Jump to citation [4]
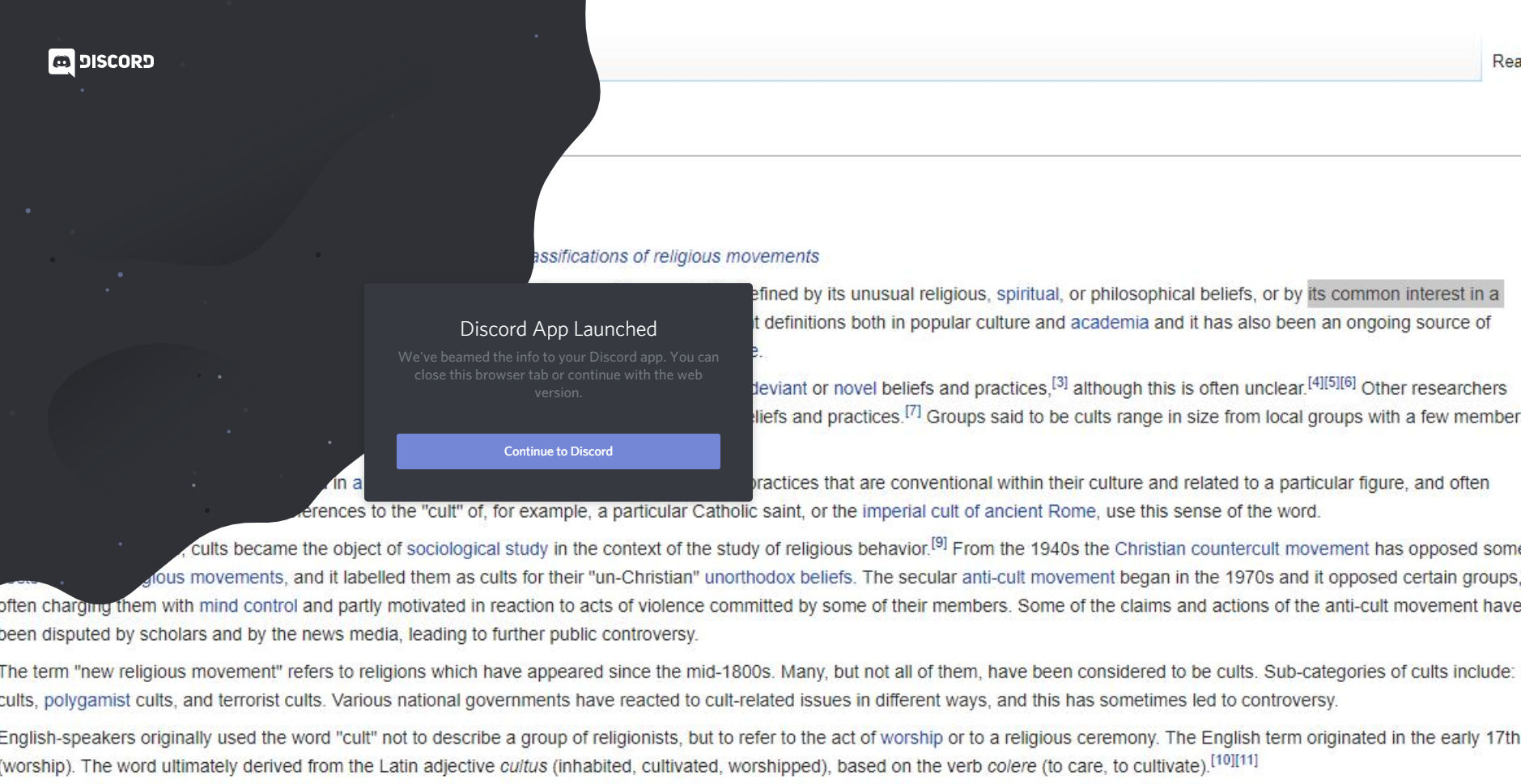 point(1315,383)
